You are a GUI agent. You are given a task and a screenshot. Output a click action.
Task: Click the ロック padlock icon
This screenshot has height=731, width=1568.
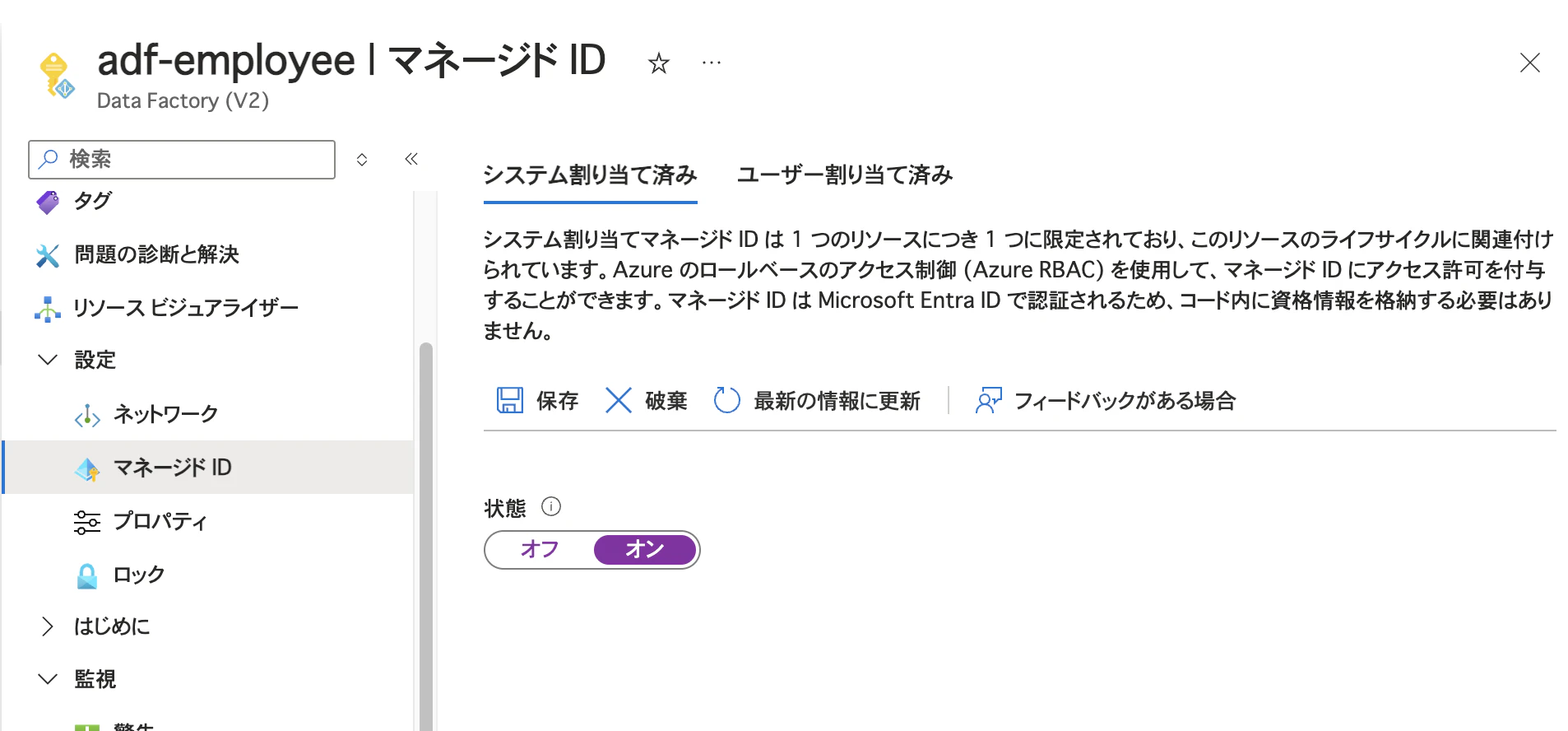coord(87,575)
